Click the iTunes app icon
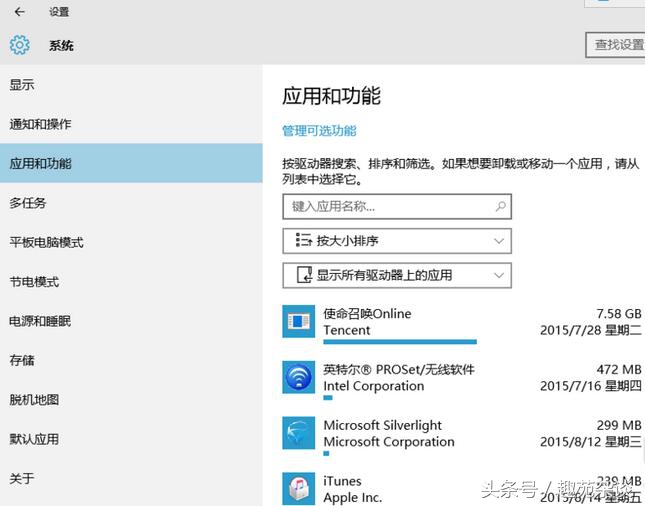 pyautogui.click(x=299, y=489)
